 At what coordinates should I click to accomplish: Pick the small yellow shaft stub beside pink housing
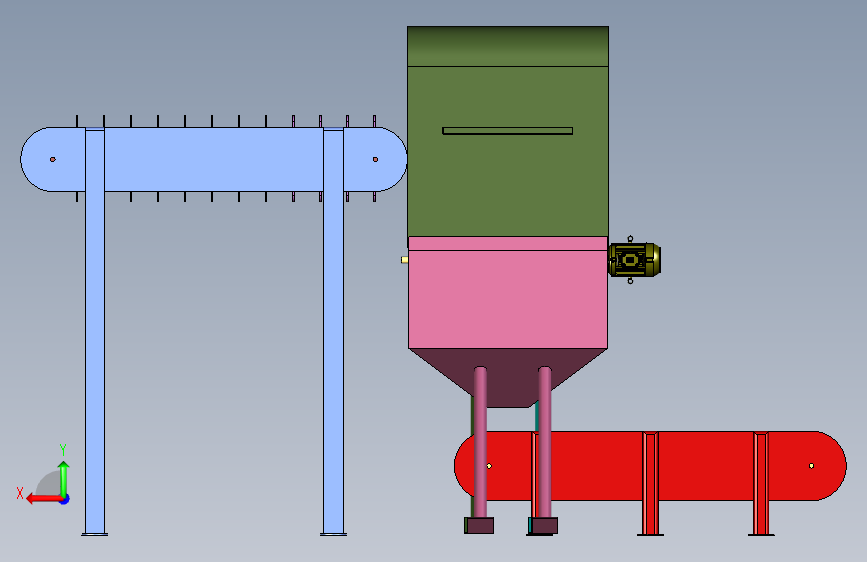pos(405,260)
